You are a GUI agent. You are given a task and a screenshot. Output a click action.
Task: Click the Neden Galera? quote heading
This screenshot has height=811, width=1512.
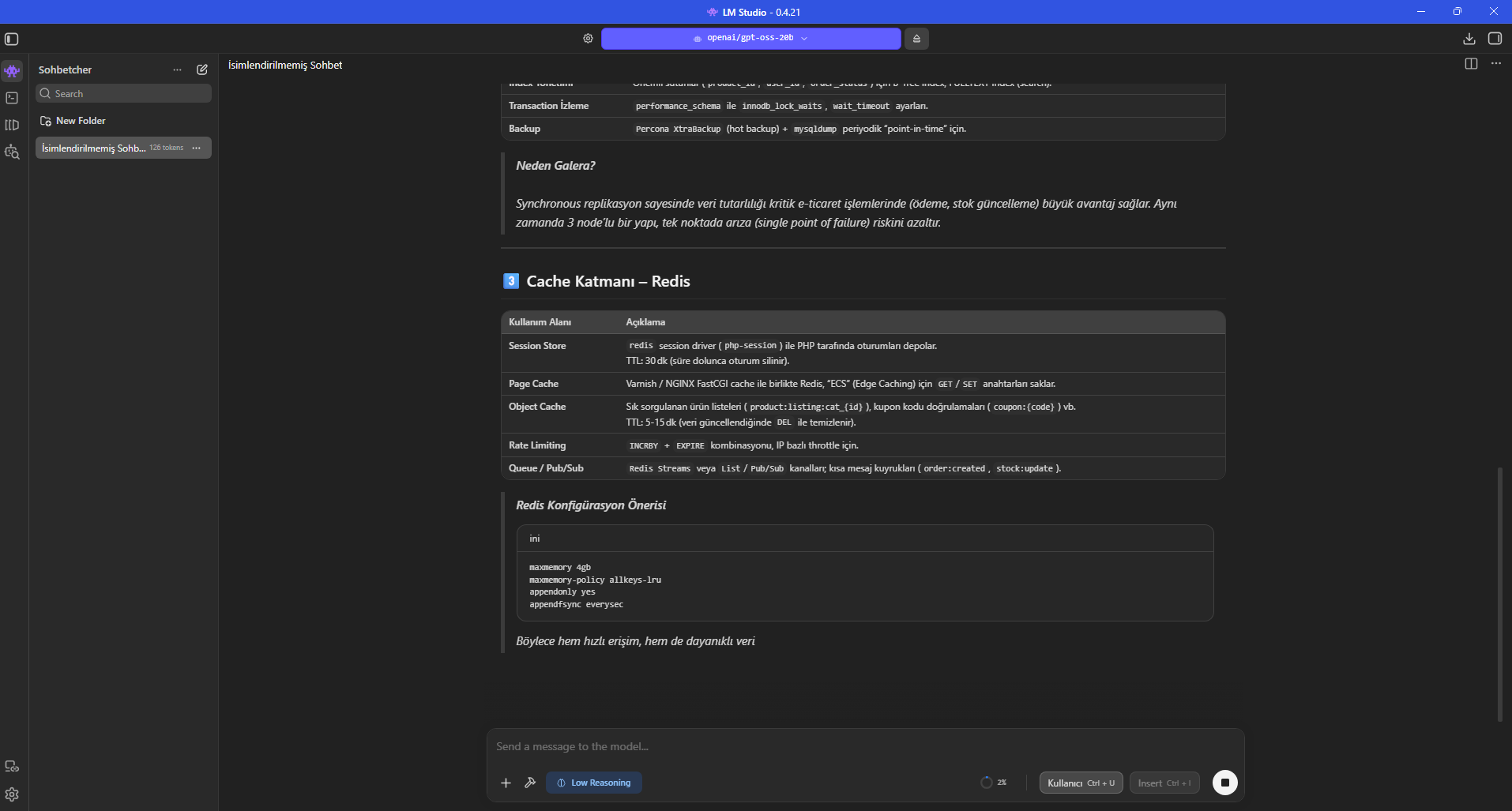(555, 166)
